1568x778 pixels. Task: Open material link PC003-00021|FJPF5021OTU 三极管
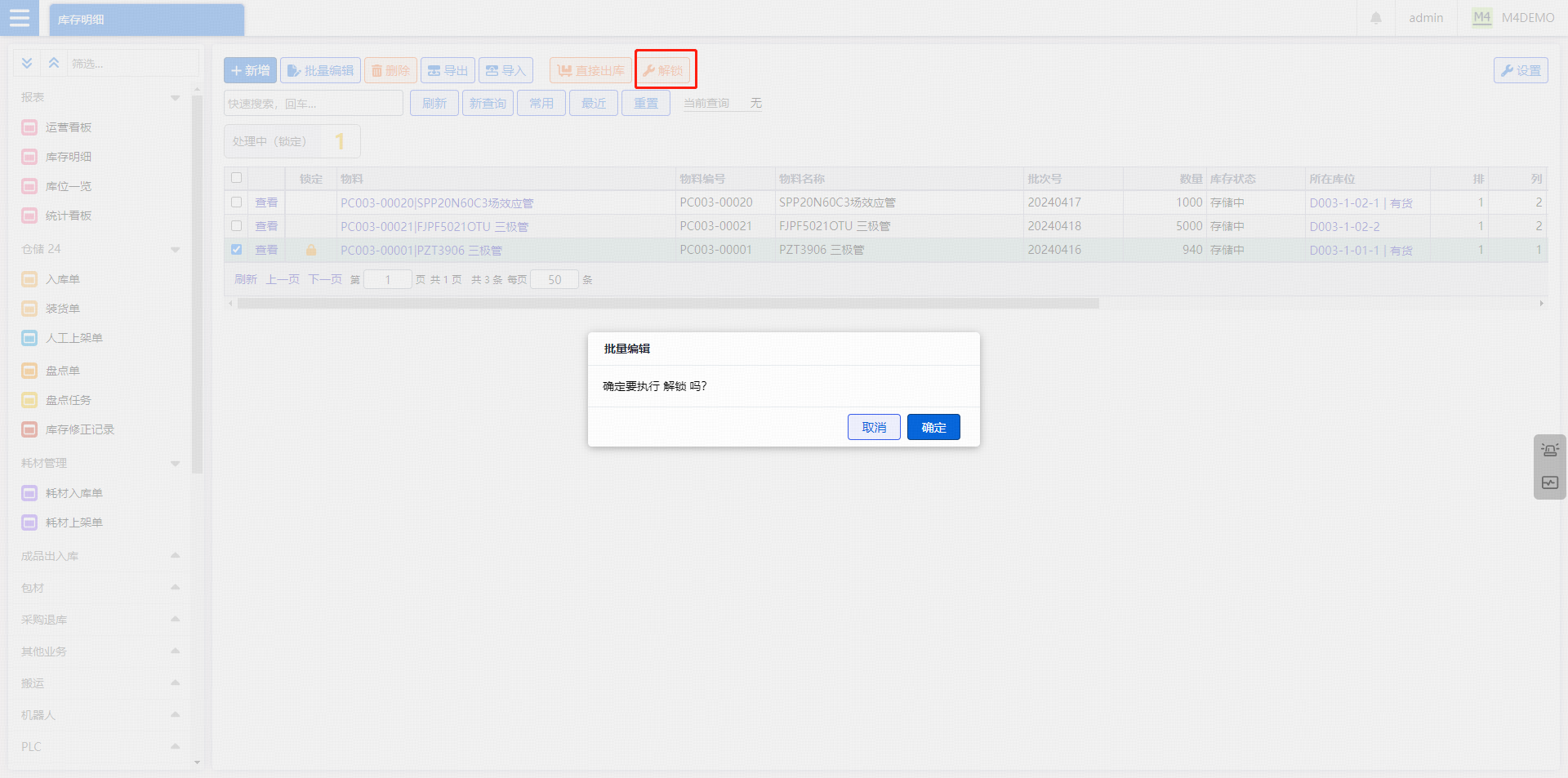click(434, 226)
